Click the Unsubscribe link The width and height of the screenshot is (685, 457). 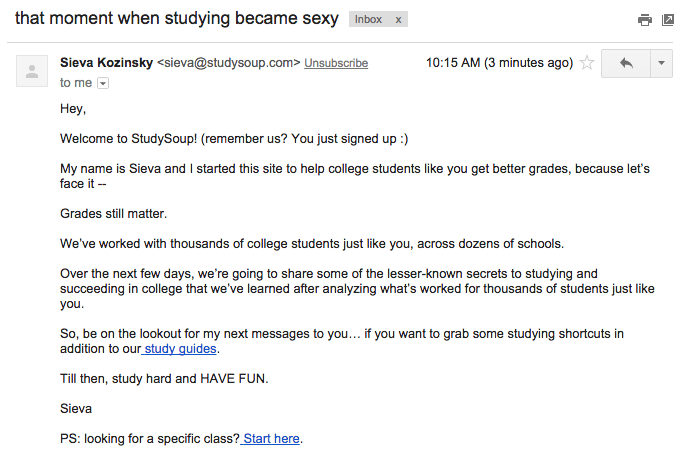pyautogui.click(x=336, y=63)
